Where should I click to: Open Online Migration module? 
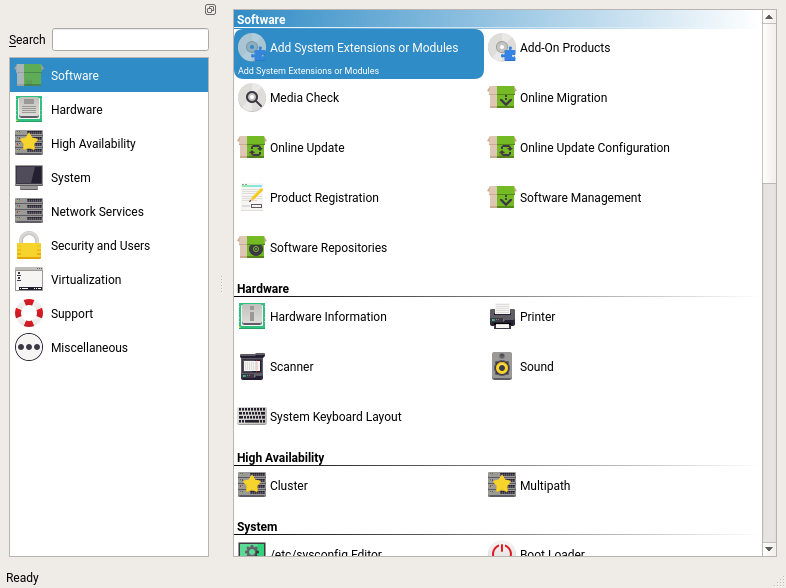(x=563, y=98)
